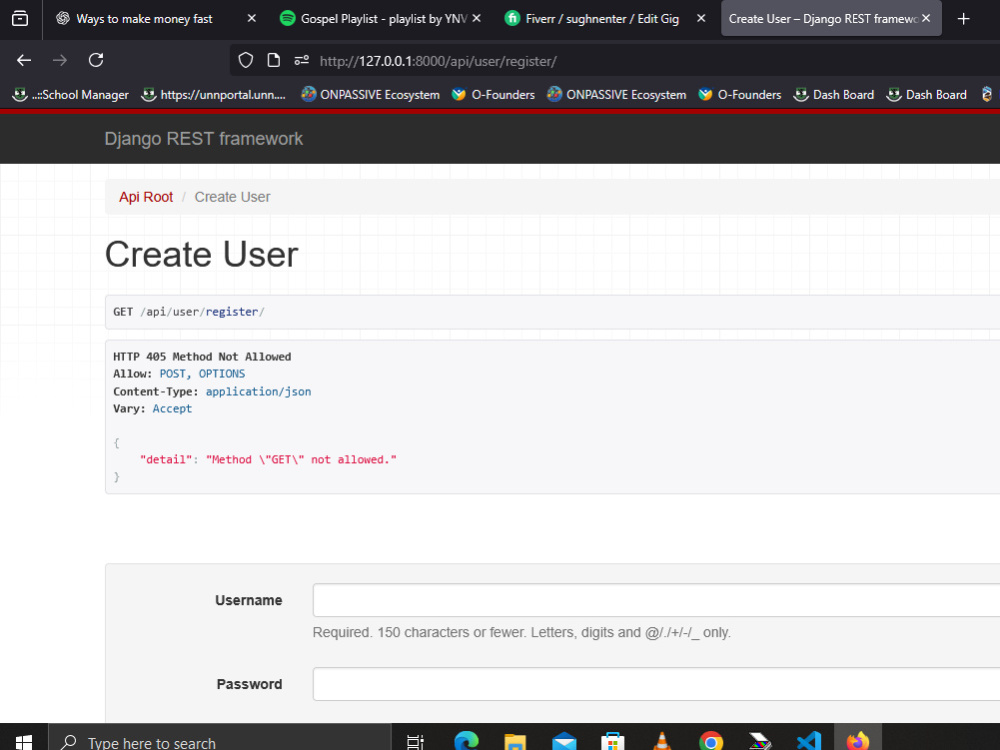Image resolution: width=1000 pixels, height=750 pixels.
Task: Click the Vary Accept header value
Action: tap(172, 409)
